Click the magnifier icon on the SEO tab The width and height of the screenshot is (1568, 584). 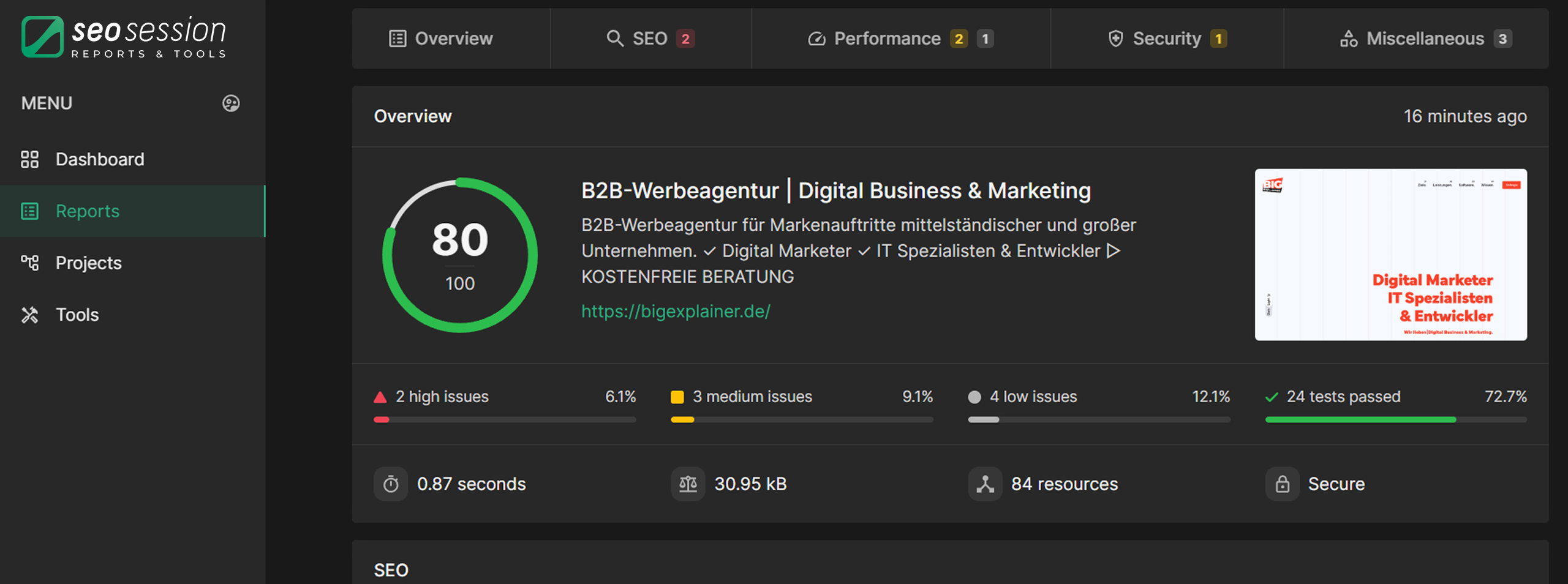point(614,38)
